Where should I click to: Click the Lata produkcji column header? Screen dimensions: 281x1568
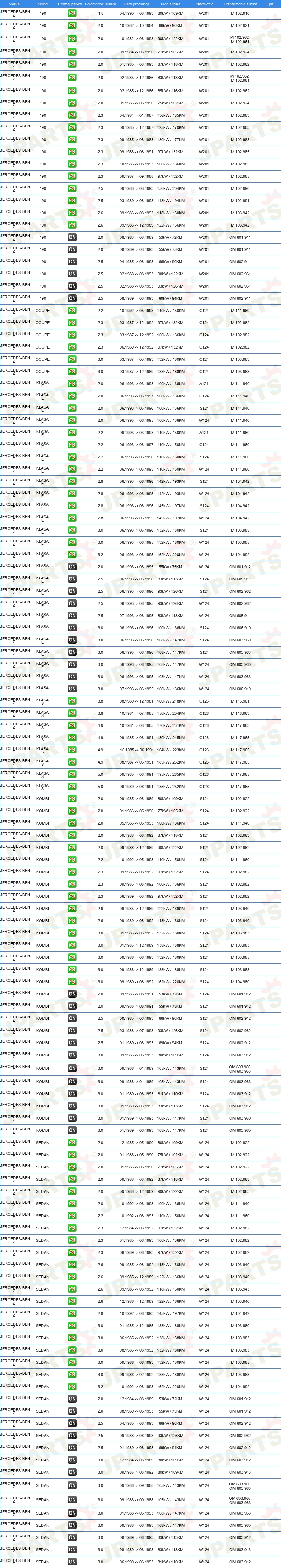click(137, 4)
